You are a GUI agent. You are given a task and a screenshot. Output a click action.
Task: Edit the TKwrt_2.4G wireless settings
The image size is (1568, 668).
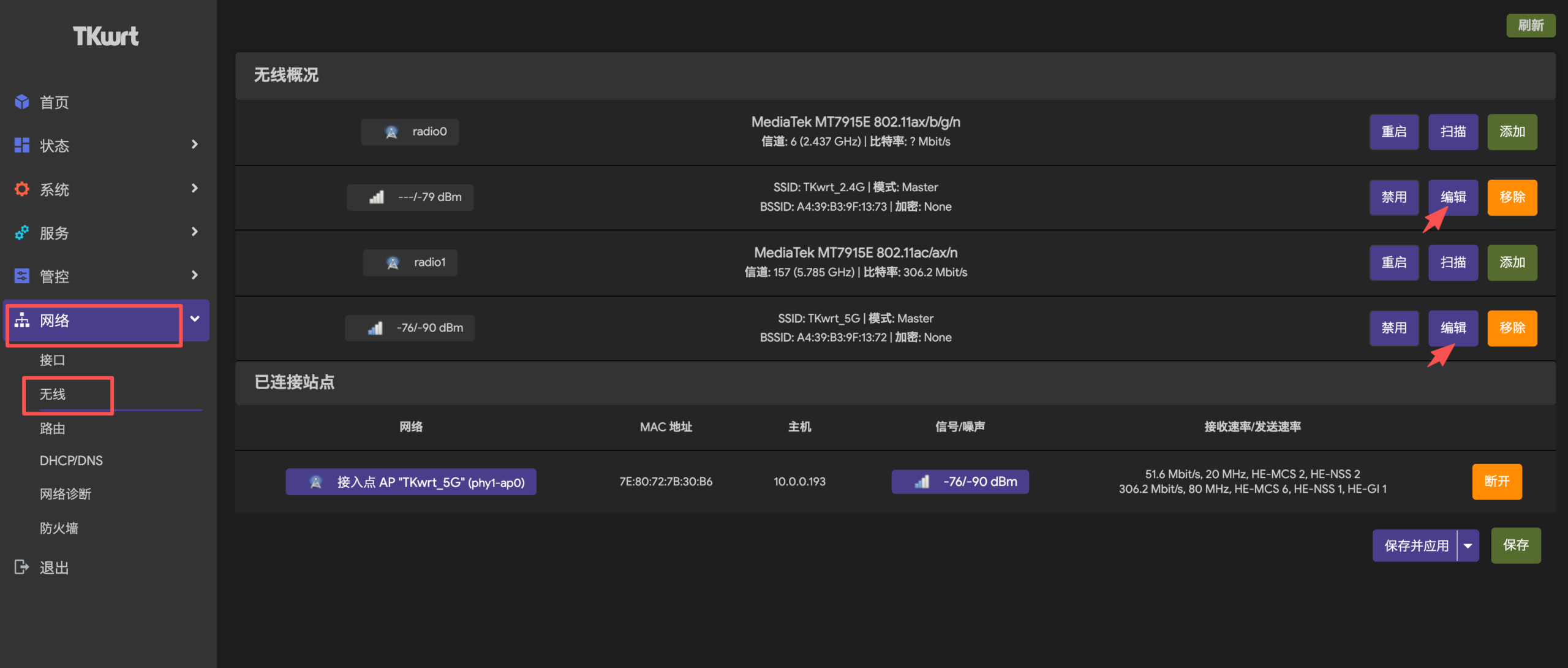click(1453, 197)
